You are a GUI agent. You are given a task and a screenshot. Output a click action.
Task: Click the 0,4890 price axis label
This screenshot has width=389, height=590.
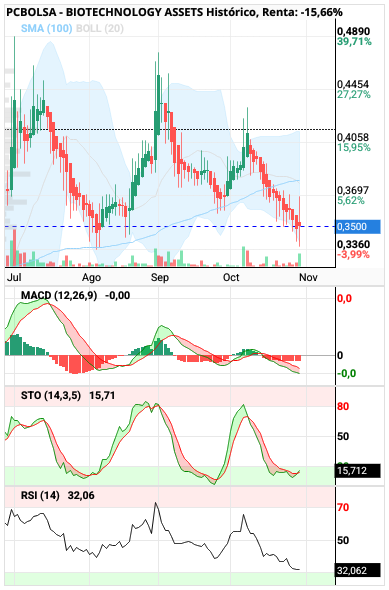tap(354, 31)
